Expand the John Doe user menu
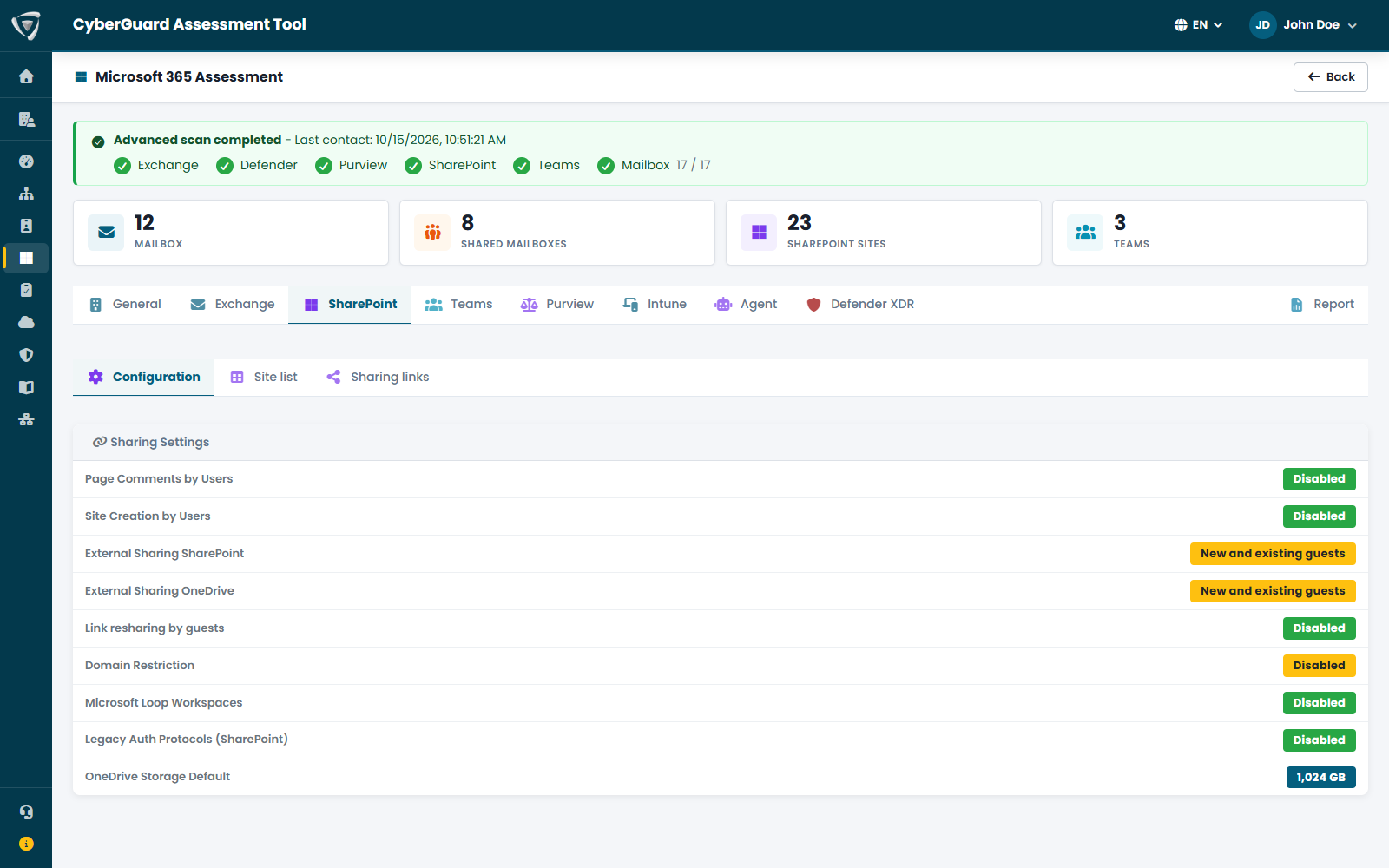Screen dimensions: 1389x868 pyautogui.click(x=1303, y=25)
